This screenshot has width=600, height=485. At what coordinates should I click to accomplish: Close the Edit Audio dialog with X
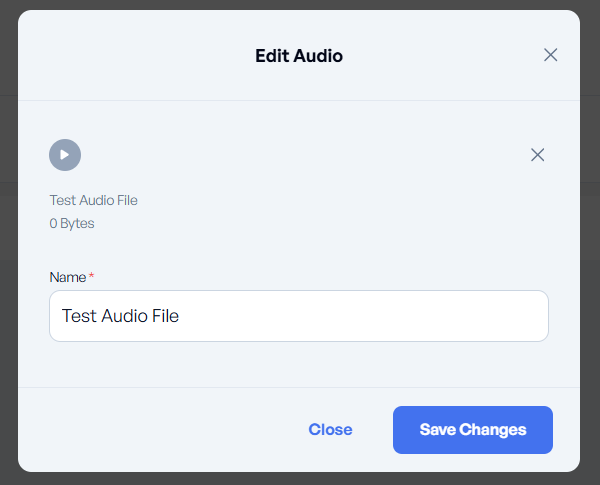point(550,55)
